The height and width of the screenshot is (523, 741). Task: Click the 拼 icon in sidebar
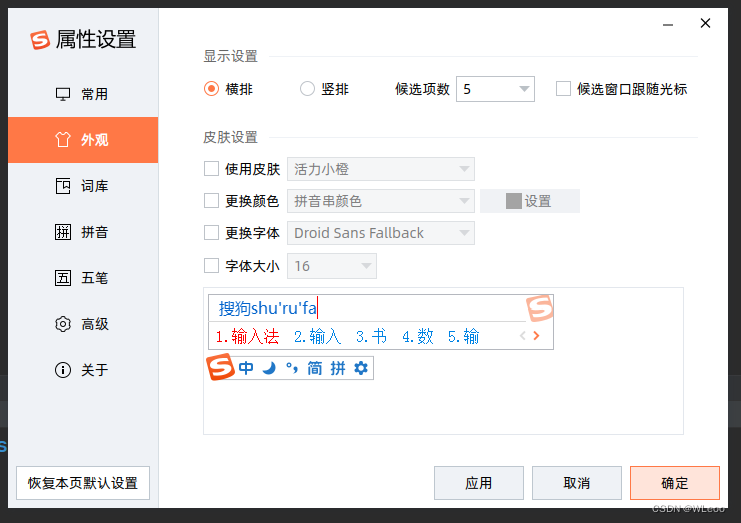point(63,231)
